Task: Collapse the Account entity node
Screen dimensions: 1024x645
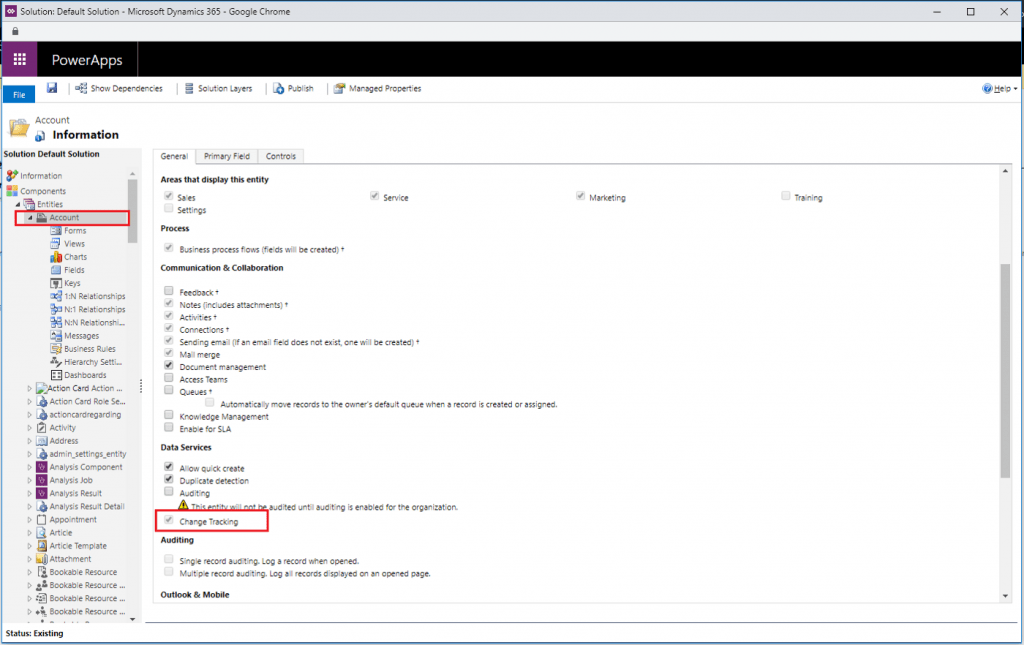Action: click(30, 217)
